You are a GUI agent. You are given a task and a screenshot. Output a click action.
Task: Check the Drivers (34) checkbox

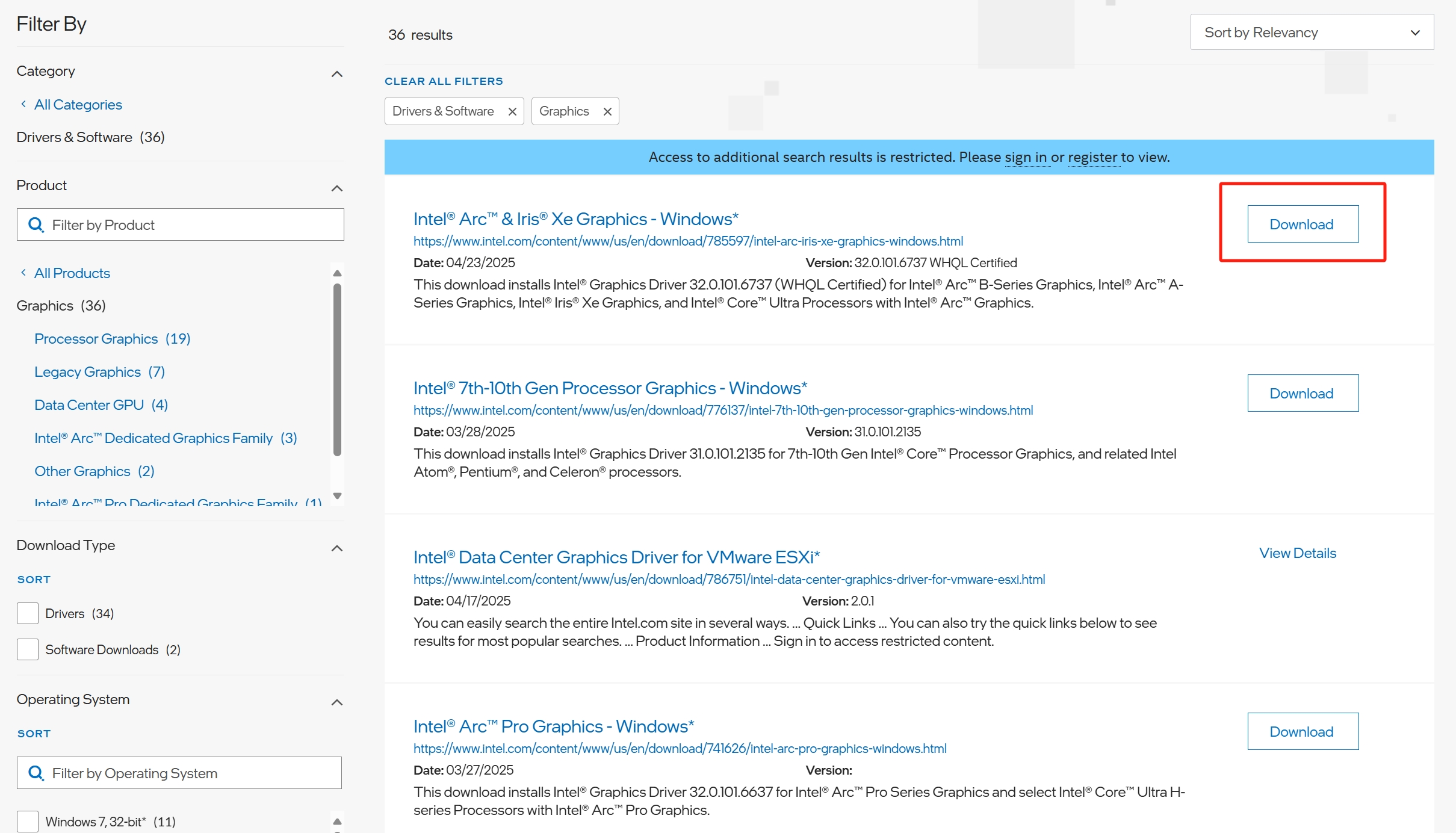point(28,613)
